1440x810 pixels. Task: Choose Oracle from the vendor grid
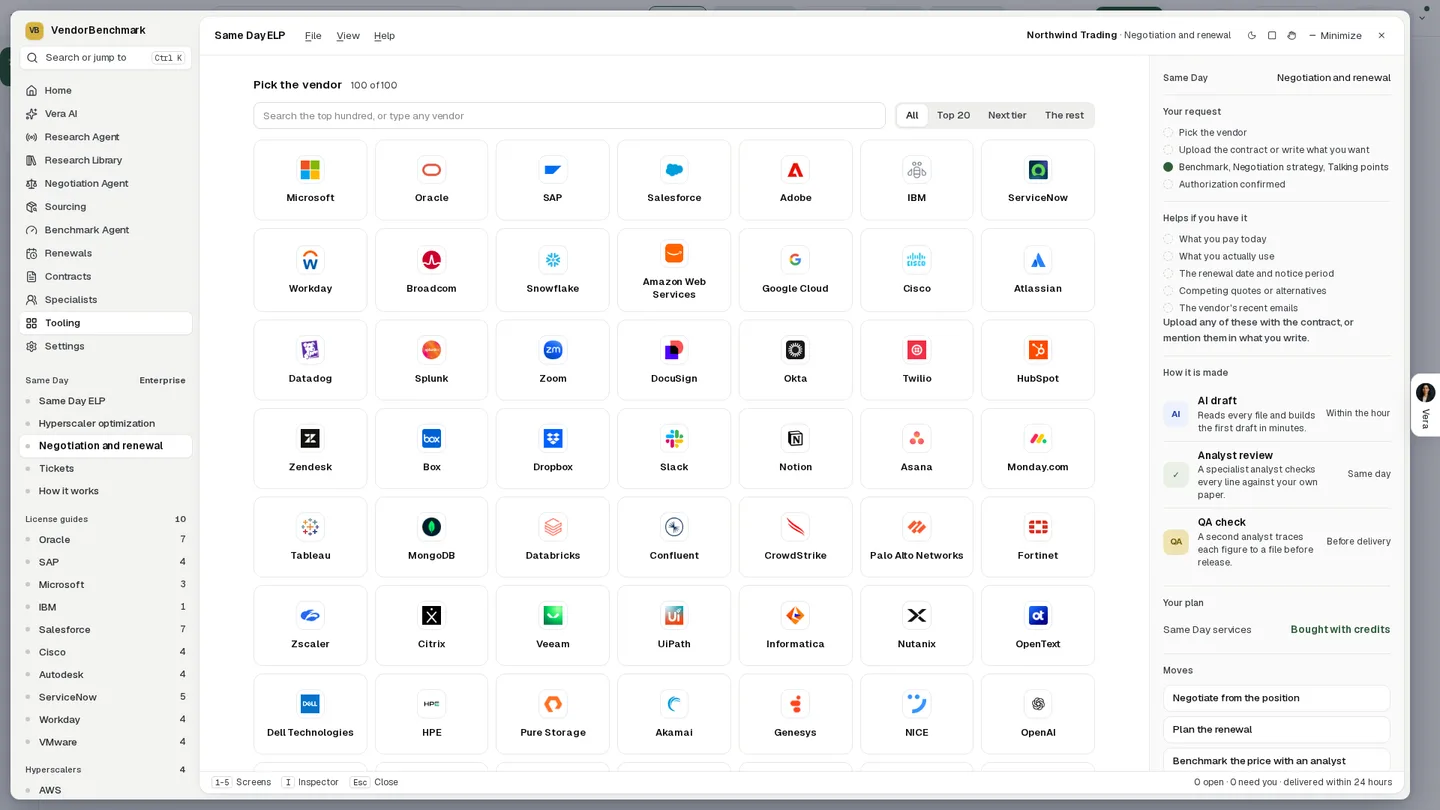coord(431,180)
